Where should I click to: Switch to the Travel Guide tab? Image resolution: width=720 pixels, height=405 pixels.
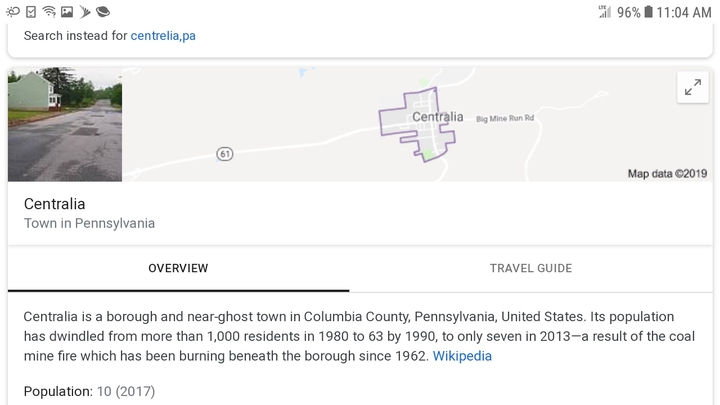pos(531,268)
